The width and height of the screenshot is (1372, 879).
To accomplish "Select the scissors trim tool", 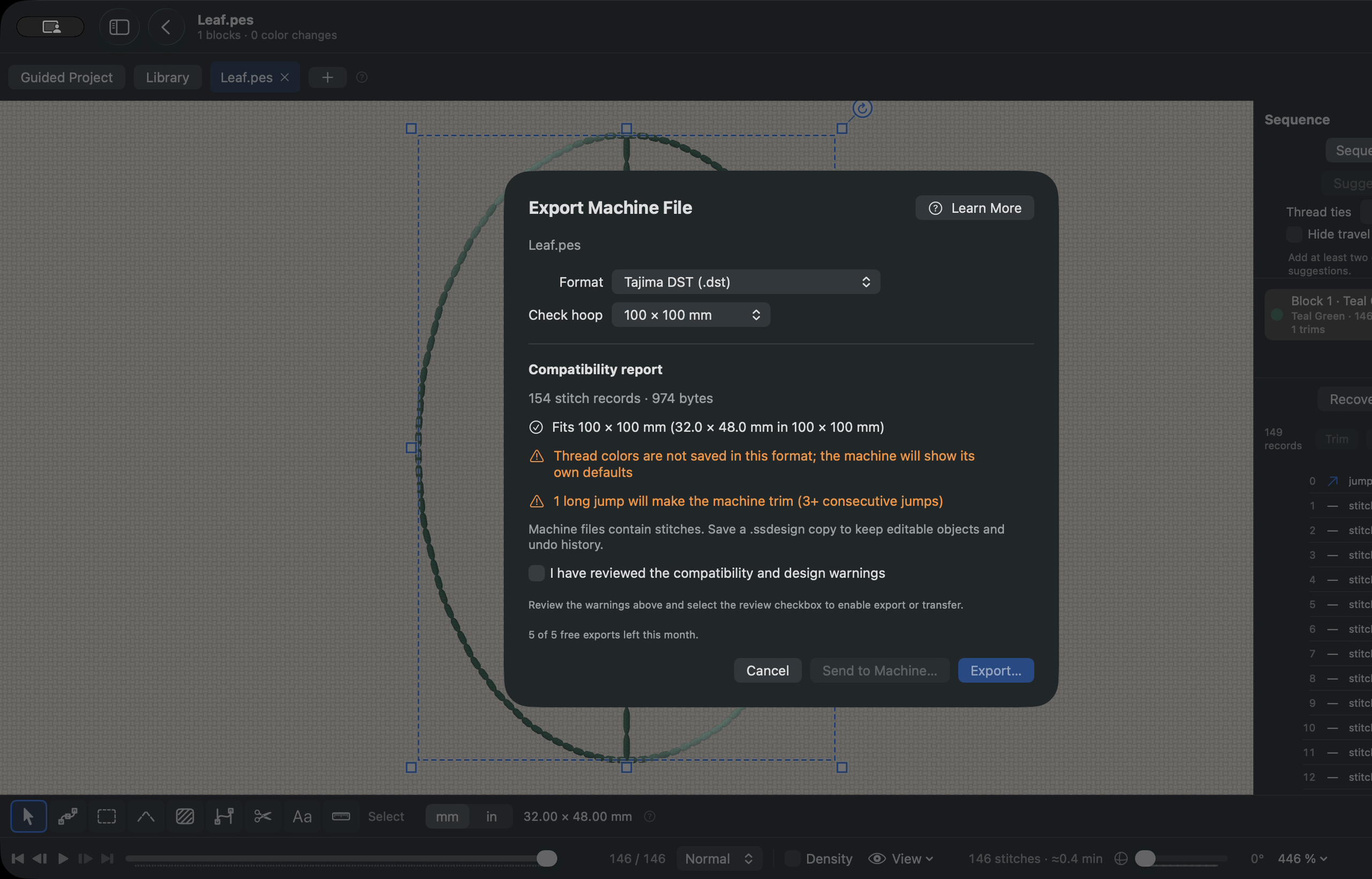I will [x=263, y=816].
